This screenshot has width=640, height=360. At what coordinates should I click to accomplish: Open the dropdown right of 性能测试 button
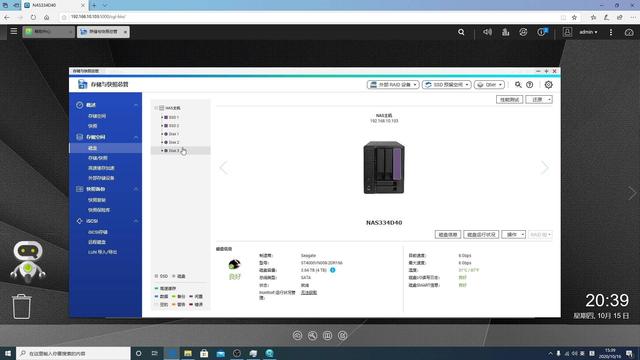pos(539,100)
